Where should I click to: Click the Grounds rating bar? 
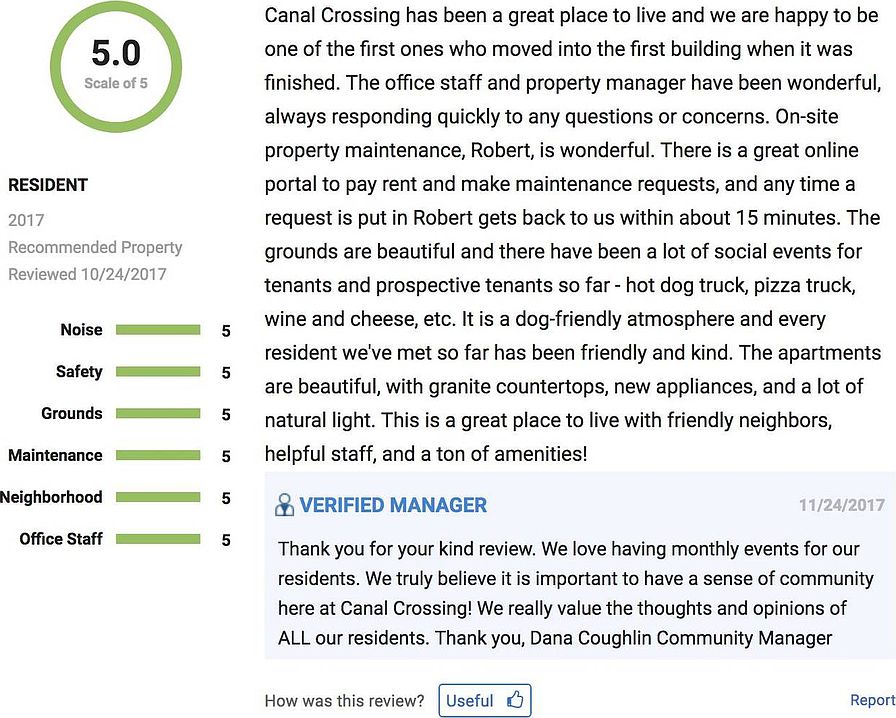[158, 413]
